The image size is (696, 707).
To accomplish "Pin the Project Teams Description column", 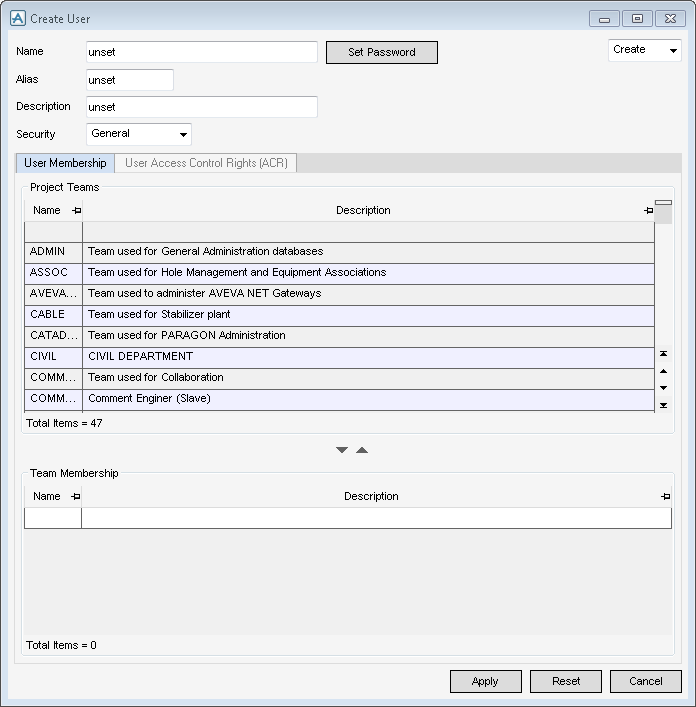I will (648, 211).
